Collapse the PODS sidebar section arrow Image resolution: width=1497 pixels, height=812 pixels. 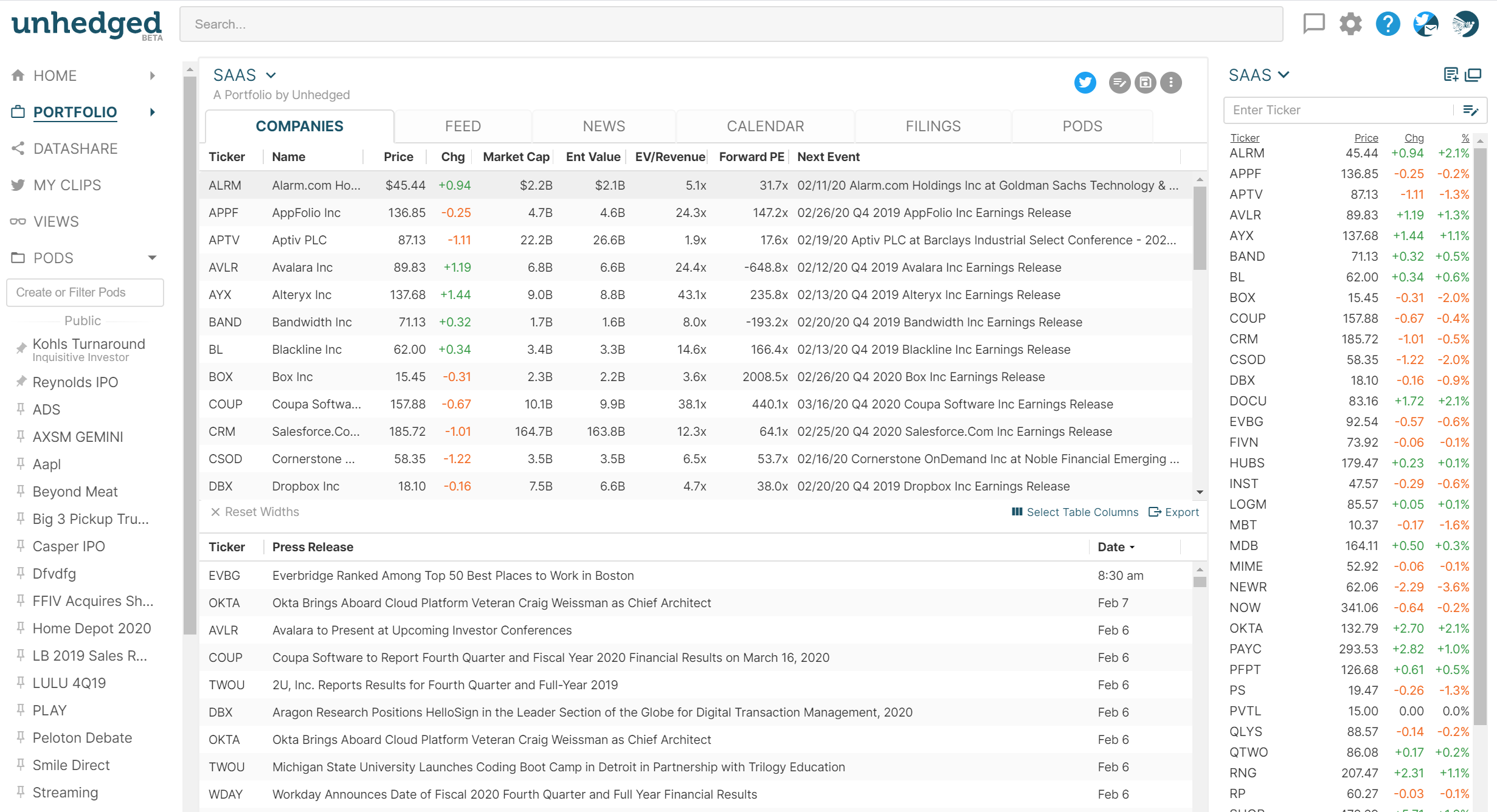coord(152,258)
